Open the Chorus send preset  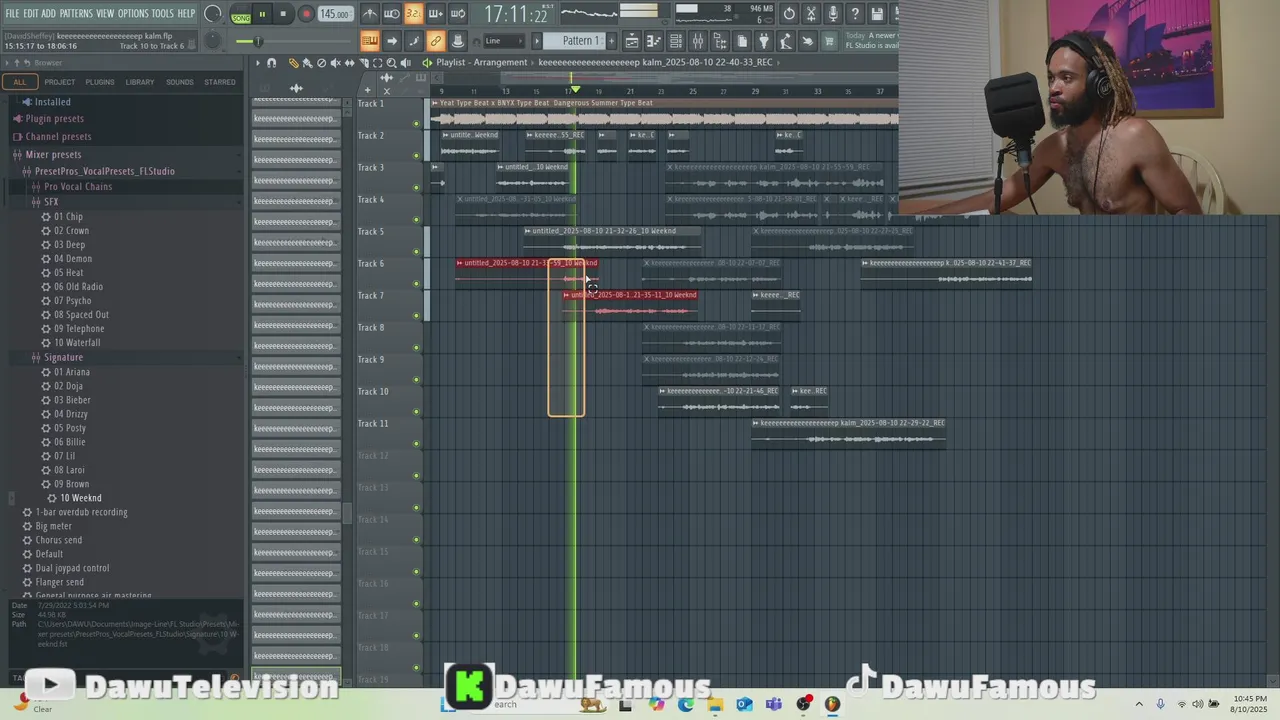[x=59, y=540]
